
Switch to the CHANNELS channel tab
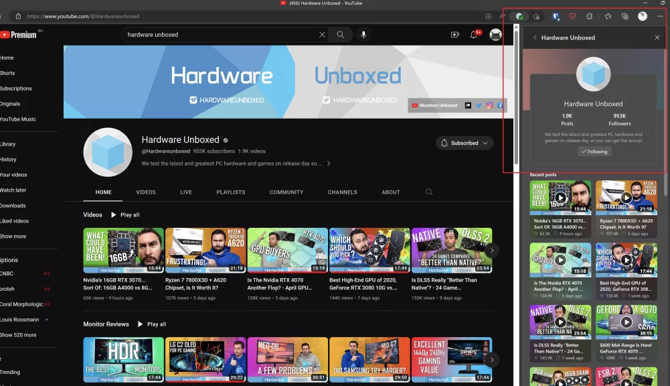point(342,192)
